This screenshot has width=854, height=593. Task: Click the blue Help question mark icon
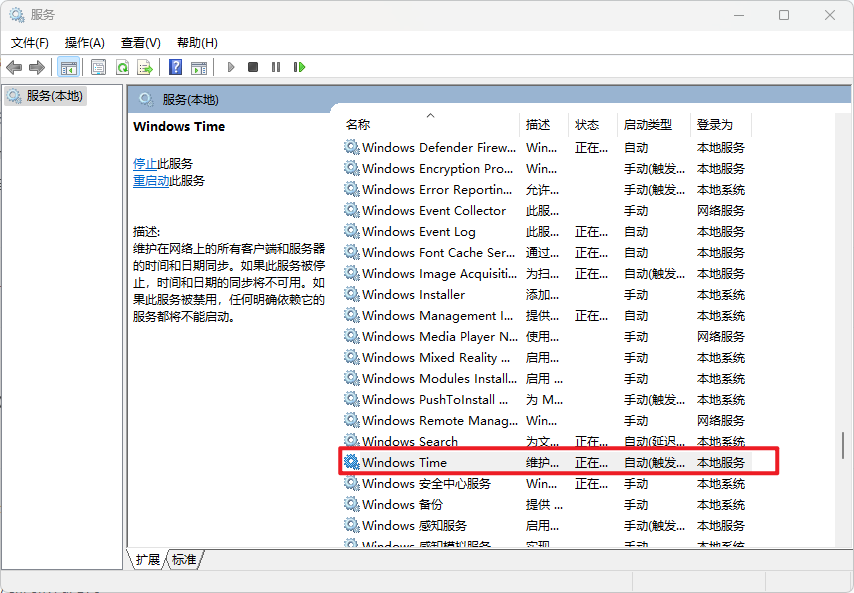(x=176, y=67)
